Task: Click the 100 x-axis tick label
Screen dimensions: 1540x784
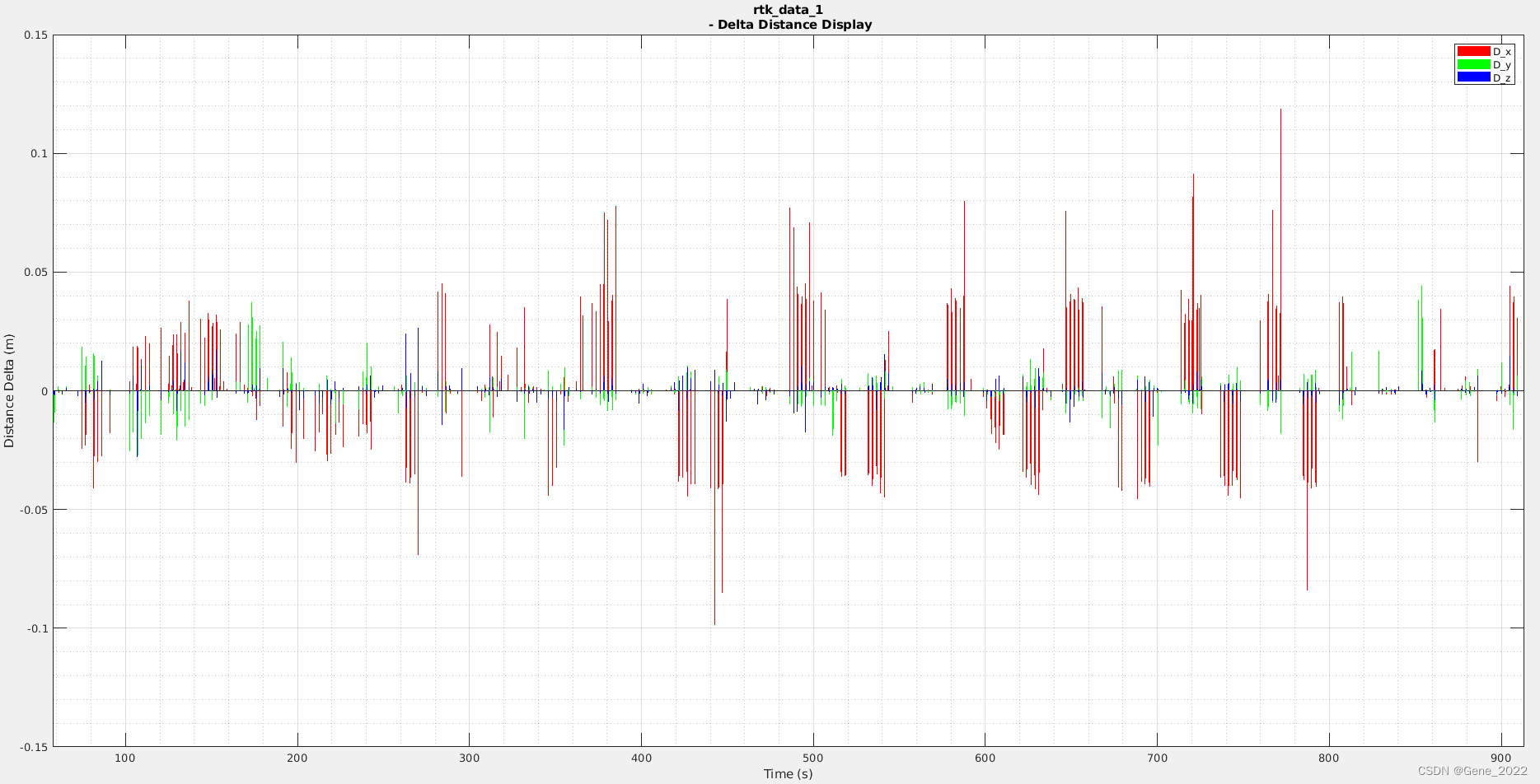Action: coord(125,758)
